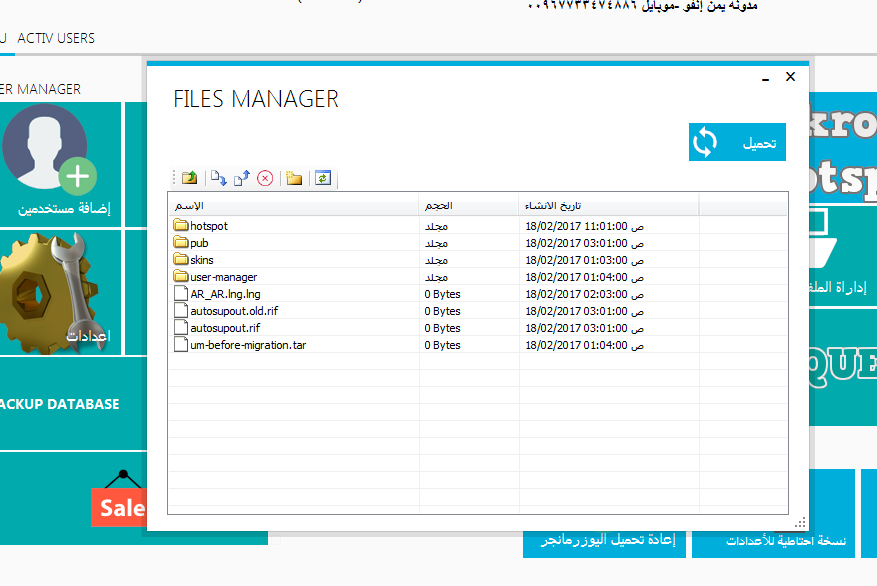Image resolution: width=877 pixels, height=586 pixels.
Task: Click file icon beside autosupout.rif
Action: [181, 328]
